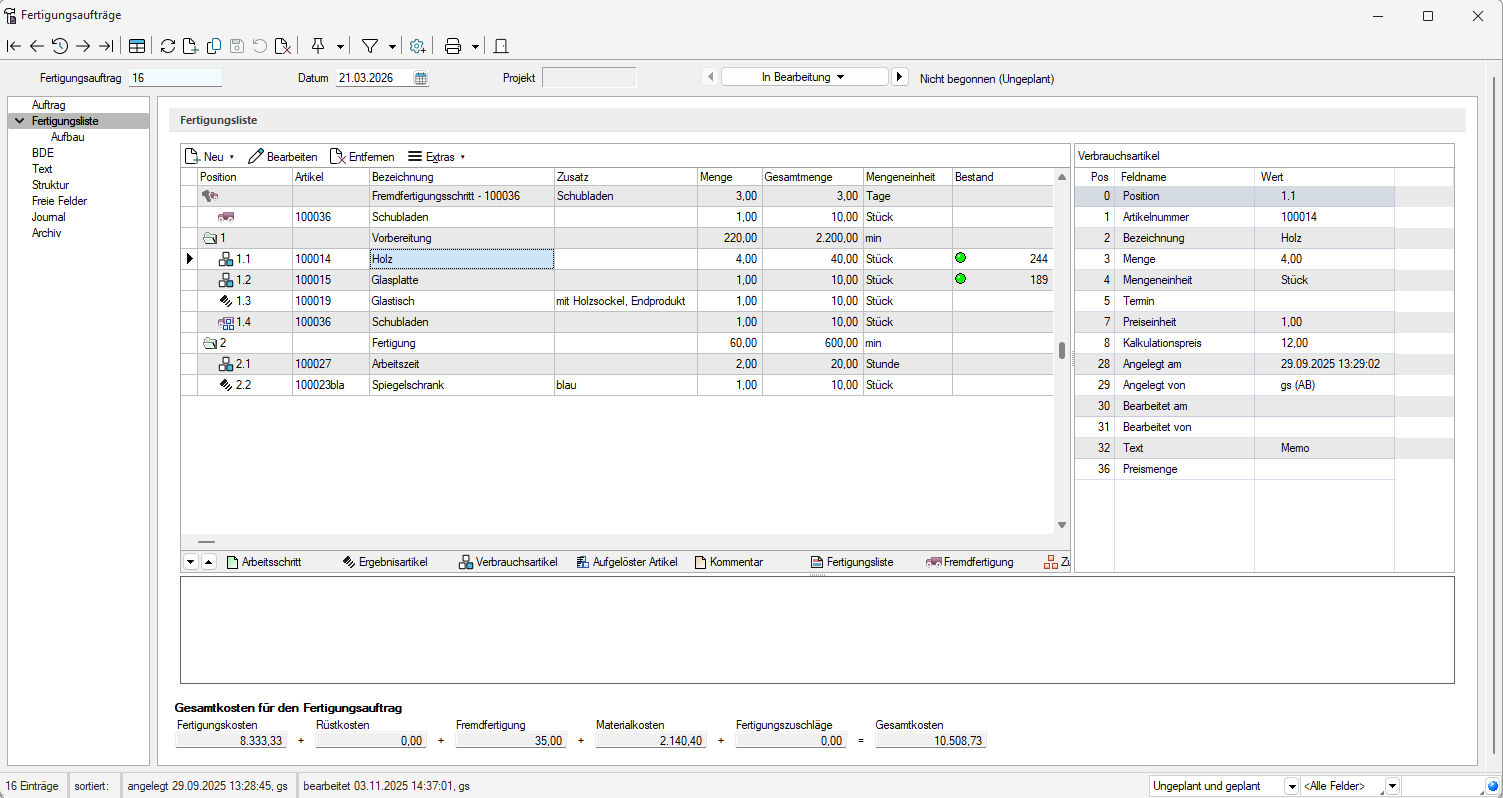1503x798 pixels.
Task: Open the Ungeplant und geplant dropdown
Action: point(1290,786)
